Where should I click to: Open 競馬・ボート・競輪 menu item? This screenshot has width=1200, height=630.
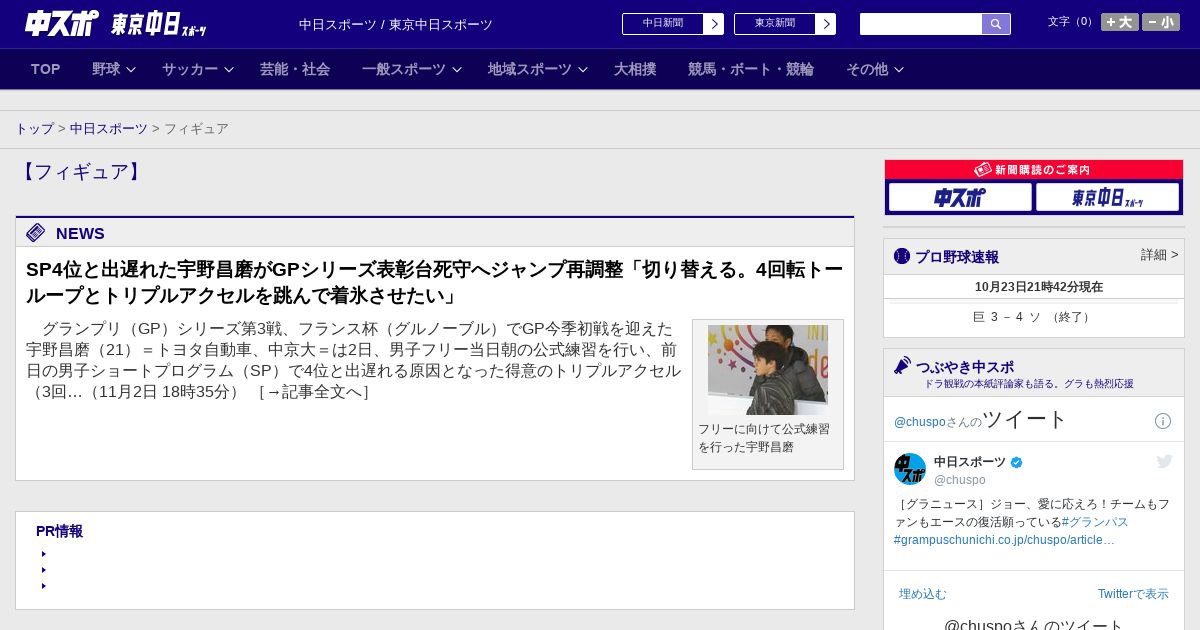point(751,69)
